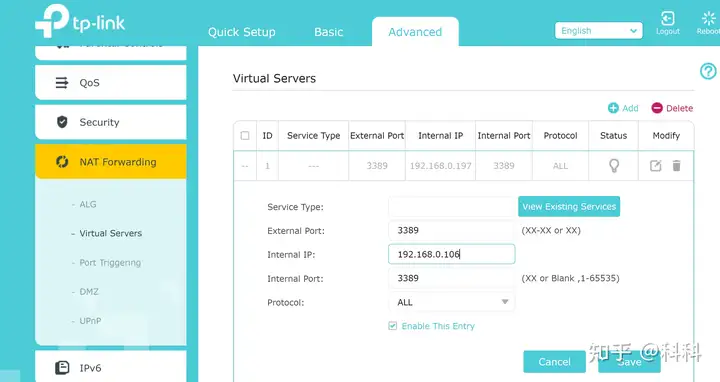Click the Add plus icon

[x=613, y=108]
